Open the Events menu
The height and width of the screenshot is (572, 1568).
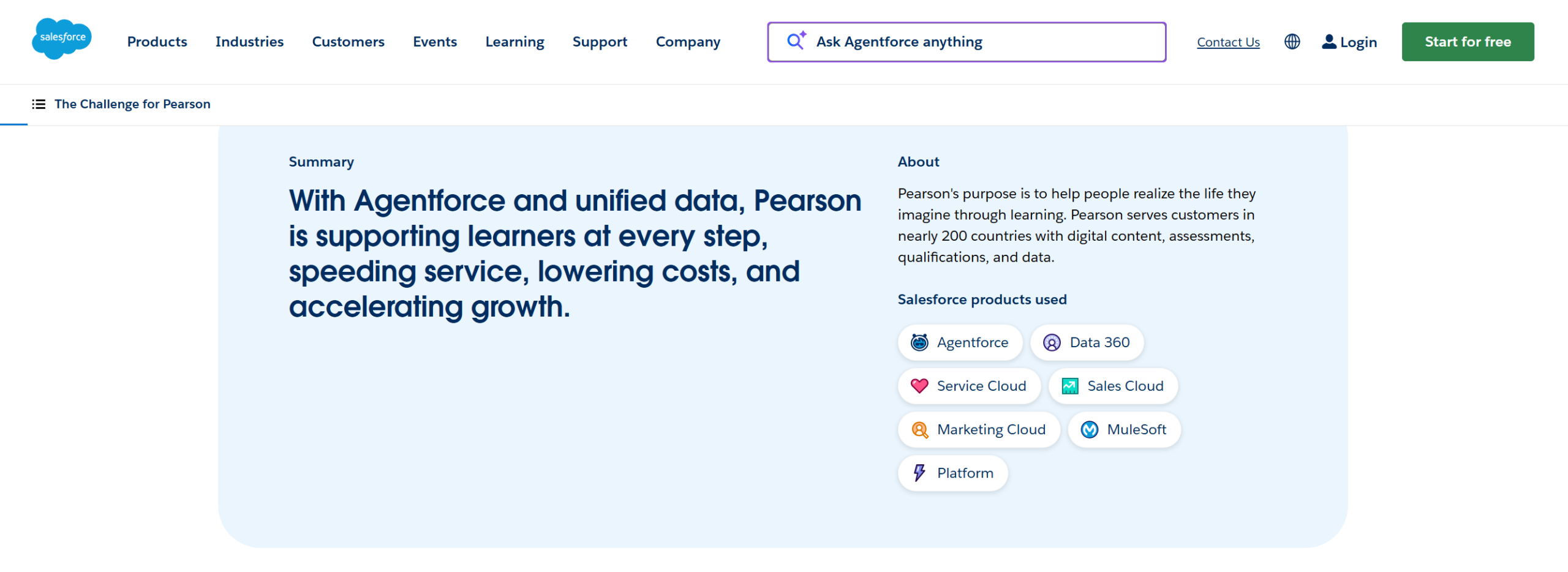[435, 42]
